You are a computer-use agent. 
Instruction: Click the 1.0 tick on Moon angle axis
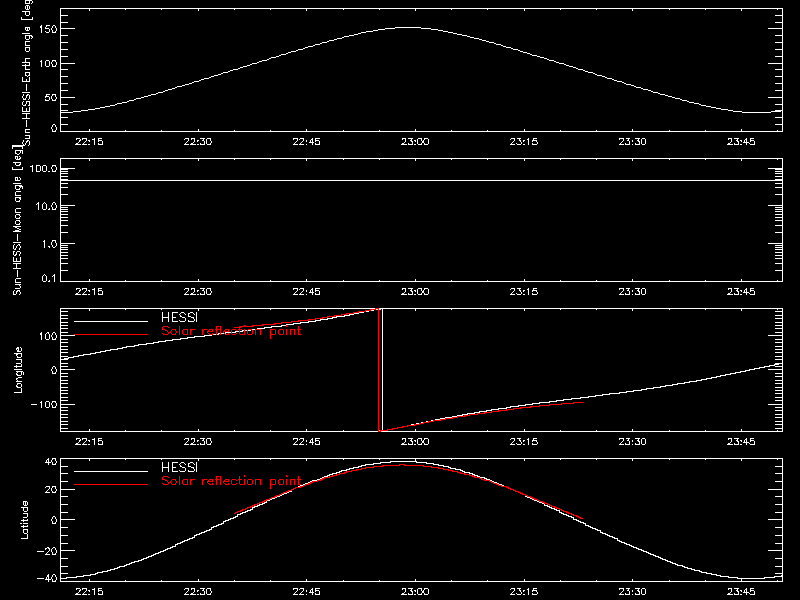point(49,244)
